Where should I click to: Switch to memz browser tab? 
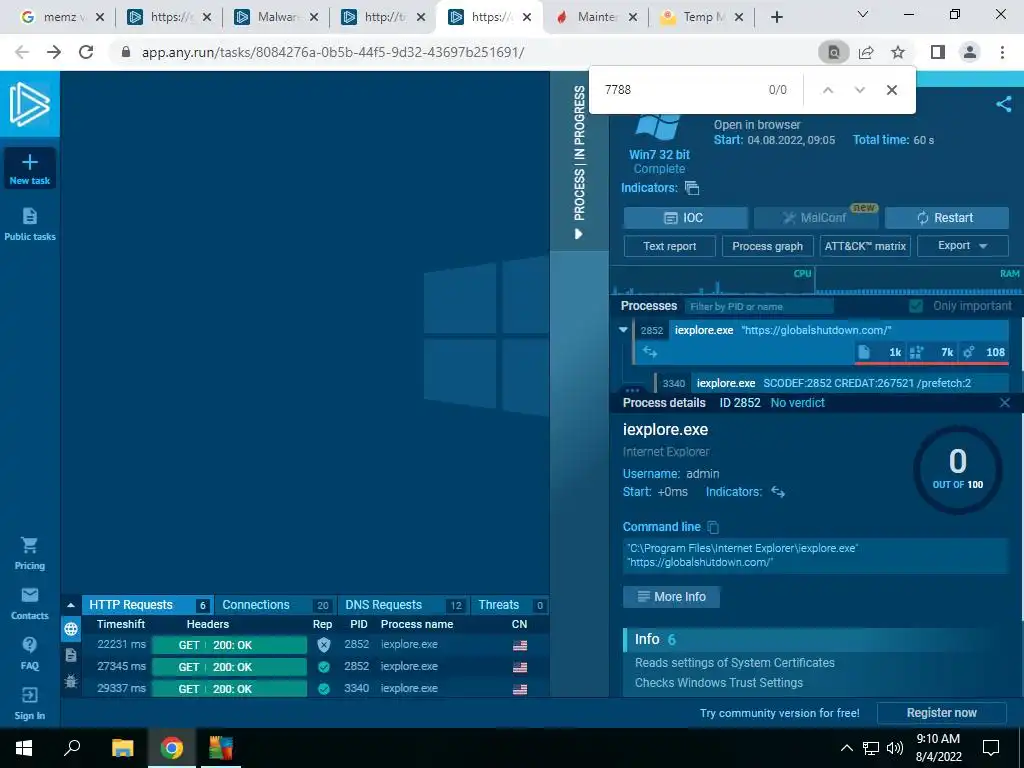(x=61, y=17)
